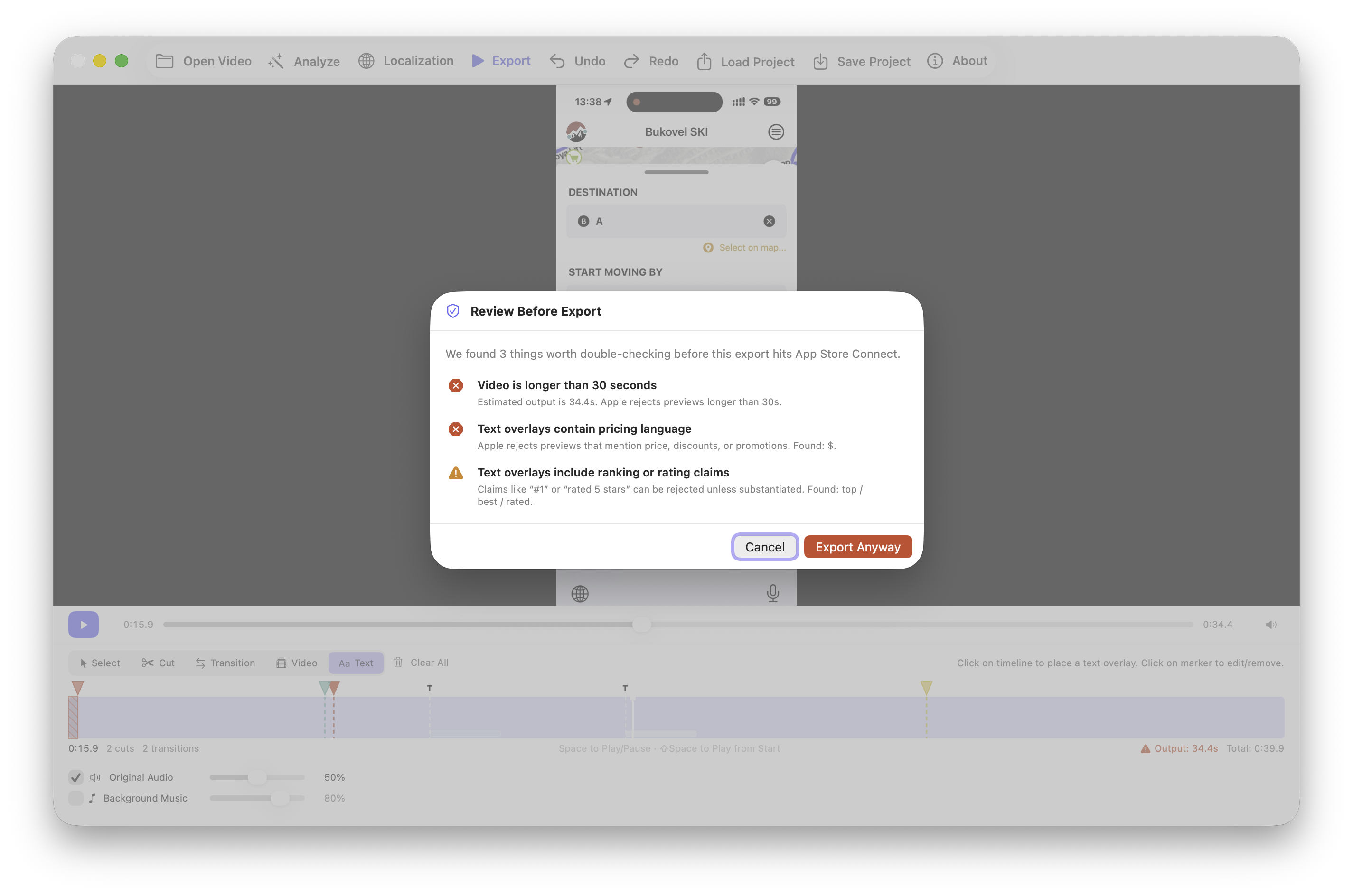1353x896 pixels.
Task: Clear destination field with the x icon
Action: point(769,221)
